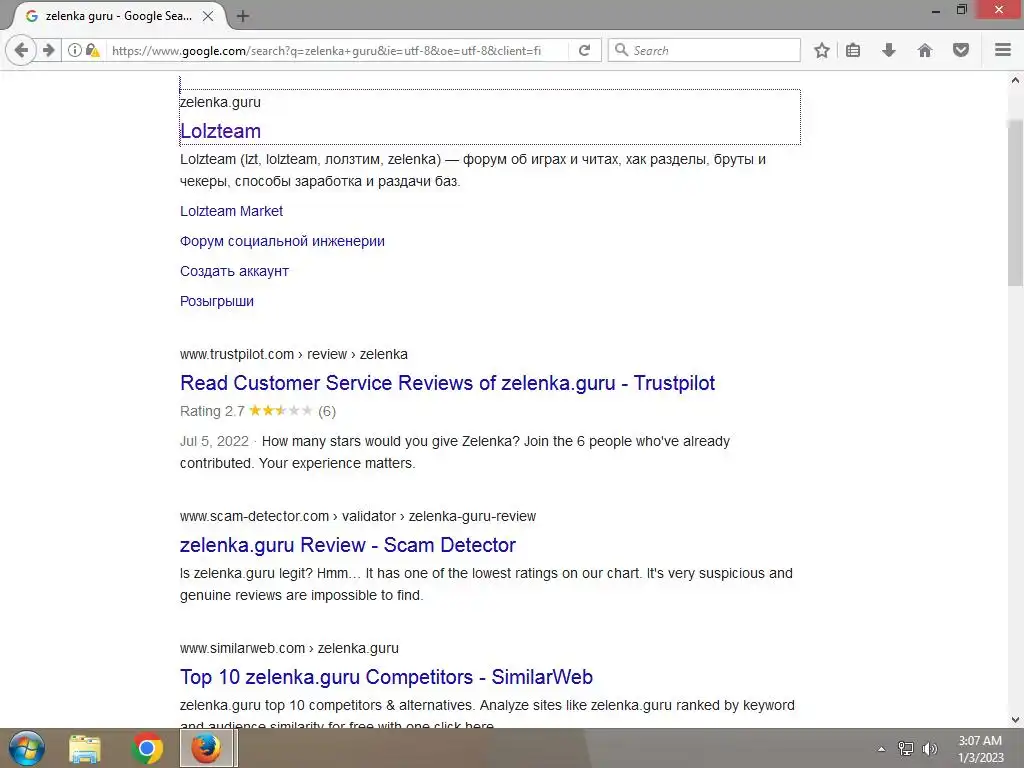Viewport: 1024px width, 768px height.
Task: Close the zelenka guru Google Search tab
Action: click(x=208, y=16)
